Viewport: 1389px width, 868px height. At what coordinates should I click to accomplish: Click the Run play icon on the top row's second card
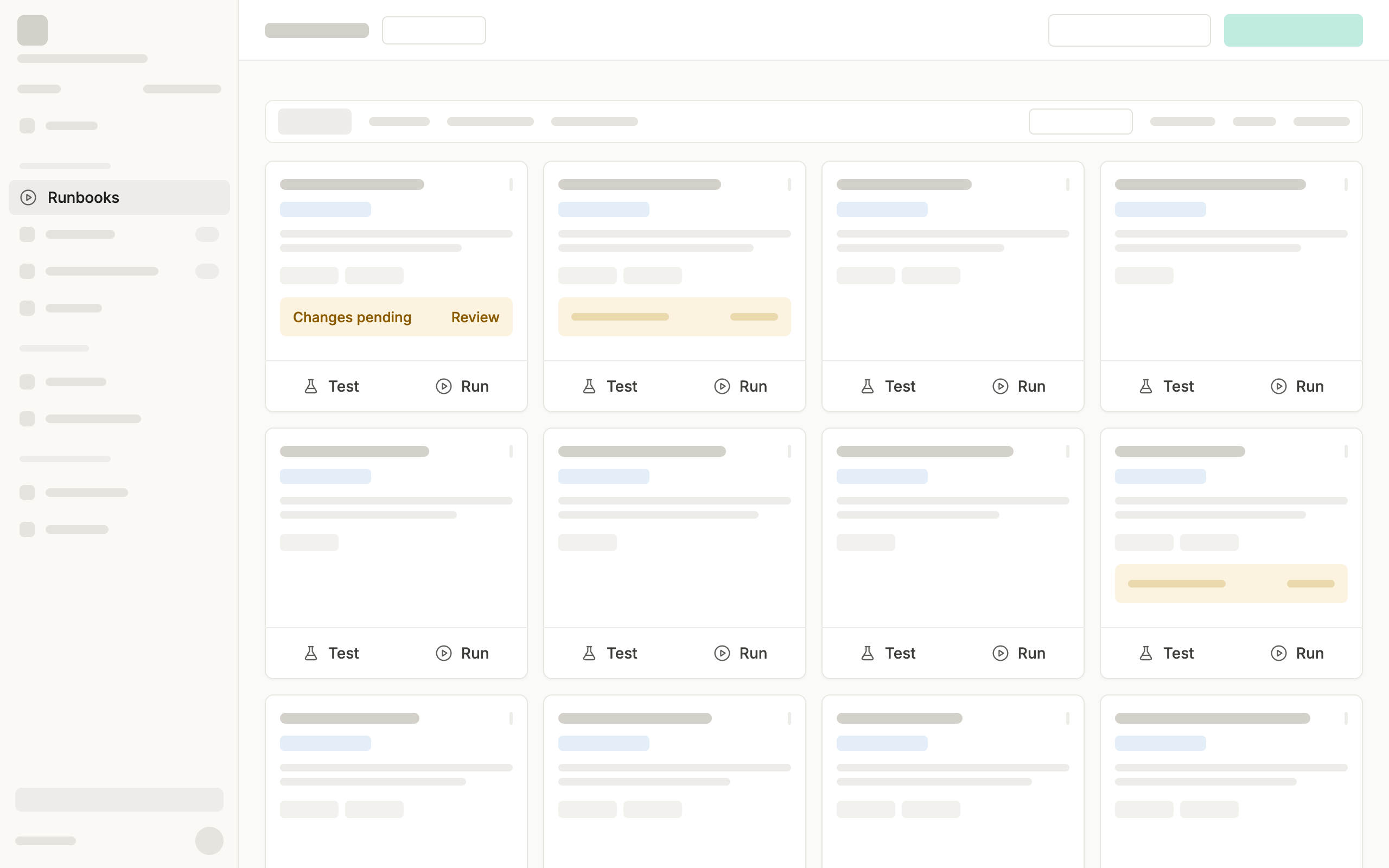coord(722,386)
